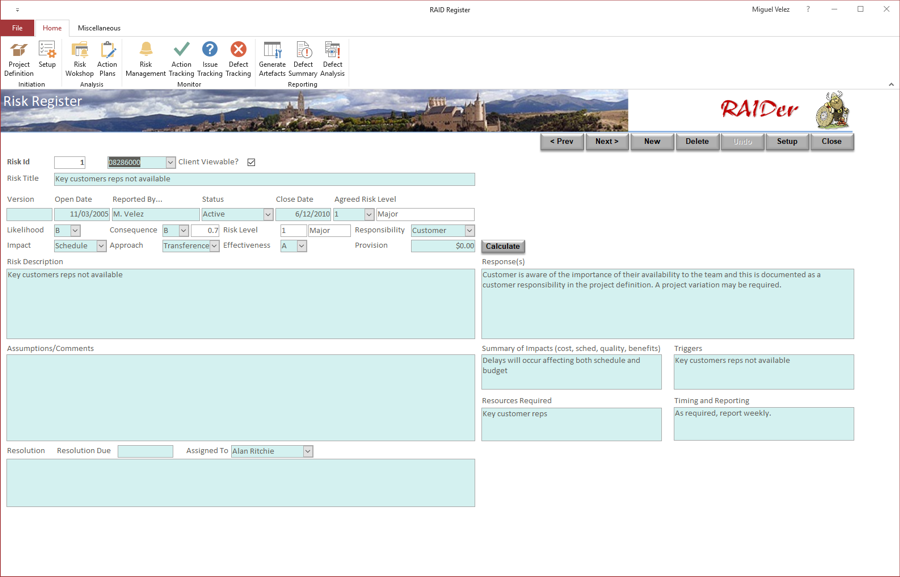
Task: Switch to the Home ribbon tab
Action: 52,28
